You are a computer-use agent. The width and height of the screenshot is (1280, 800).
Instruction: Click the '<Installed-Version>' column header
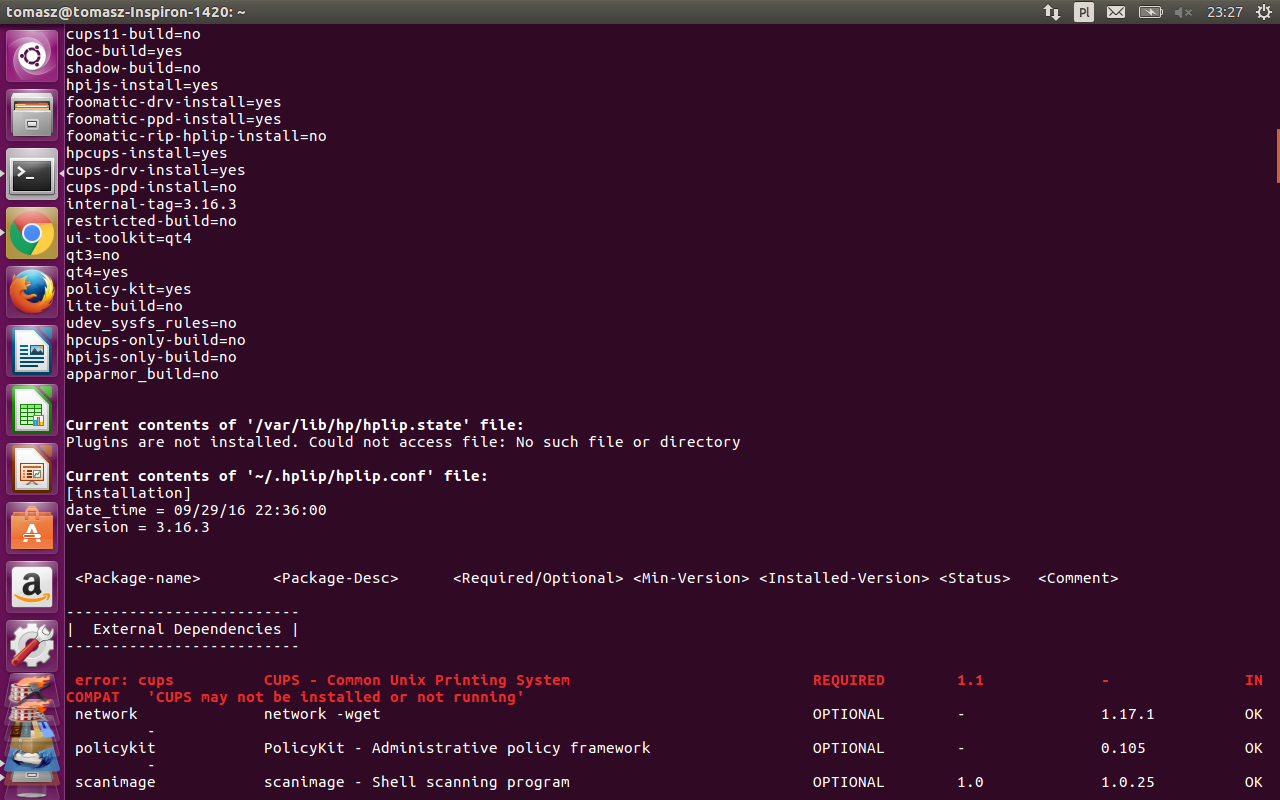tap(844, 578)
